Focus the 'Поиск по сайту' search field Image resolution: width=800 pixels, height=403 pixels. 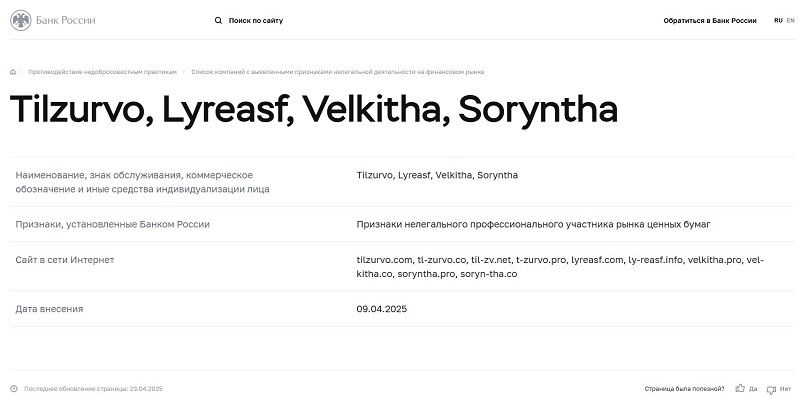click(x=256, y=21)
